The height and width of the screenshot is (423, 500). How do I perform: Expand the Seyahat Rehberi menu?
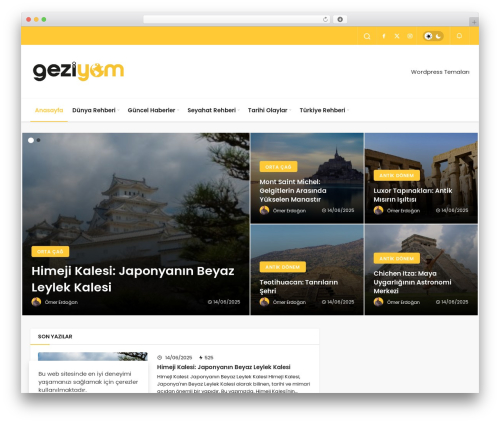(x=213, y=110)
